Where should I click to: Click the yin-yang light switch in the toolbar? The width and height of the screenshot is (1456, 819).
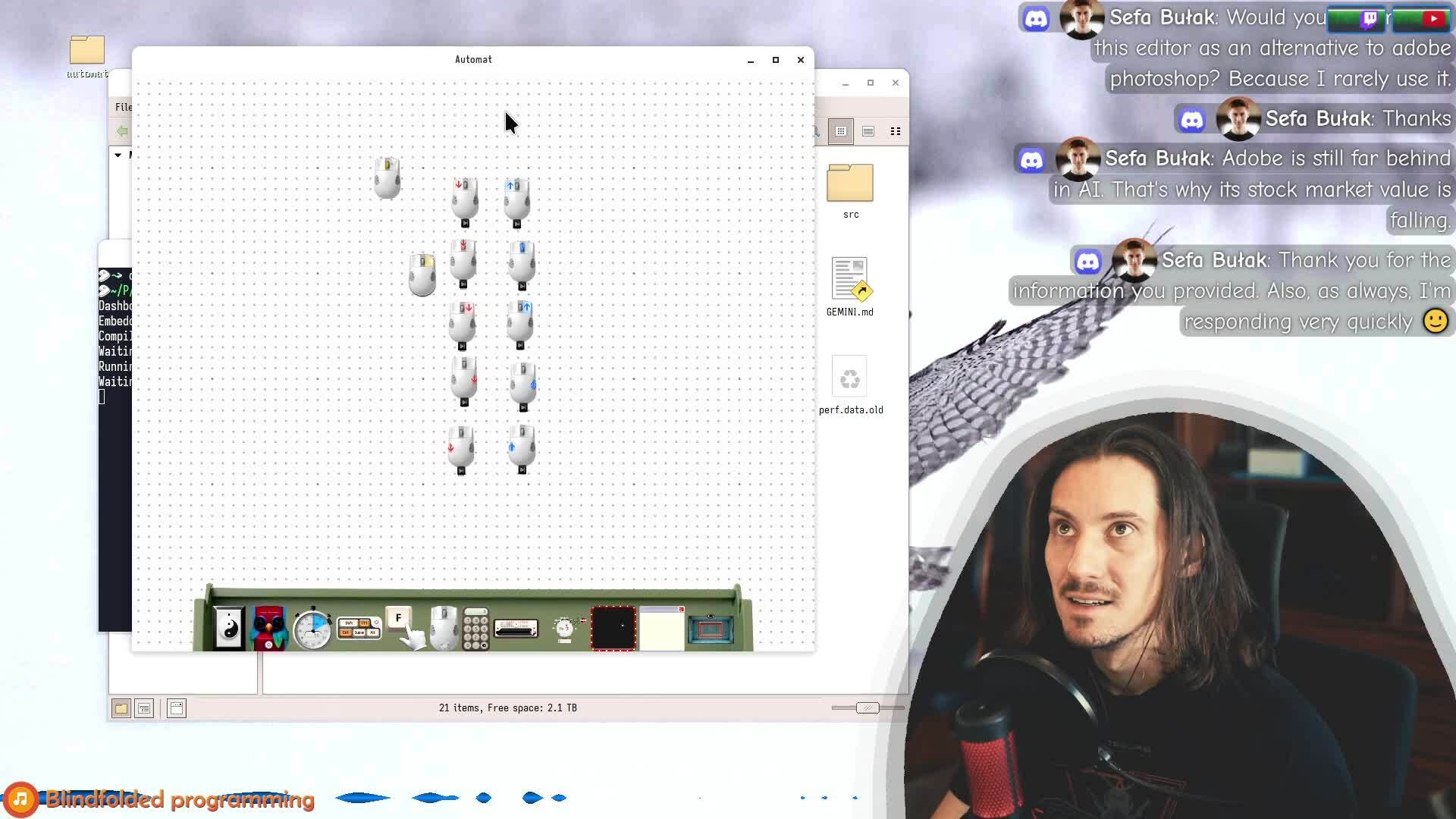click(x=228, y=628)
